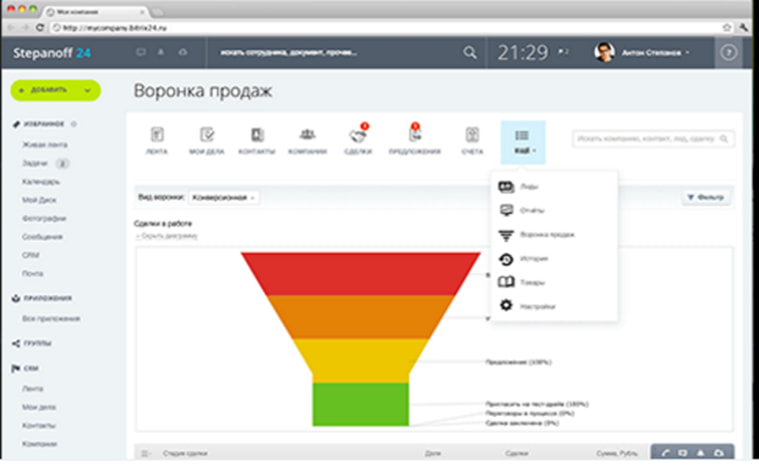Image resolution: width=759 pixels, height=470 pixels.
Task: Open Фотографии in the left sidebar
Action: point(44,218)
